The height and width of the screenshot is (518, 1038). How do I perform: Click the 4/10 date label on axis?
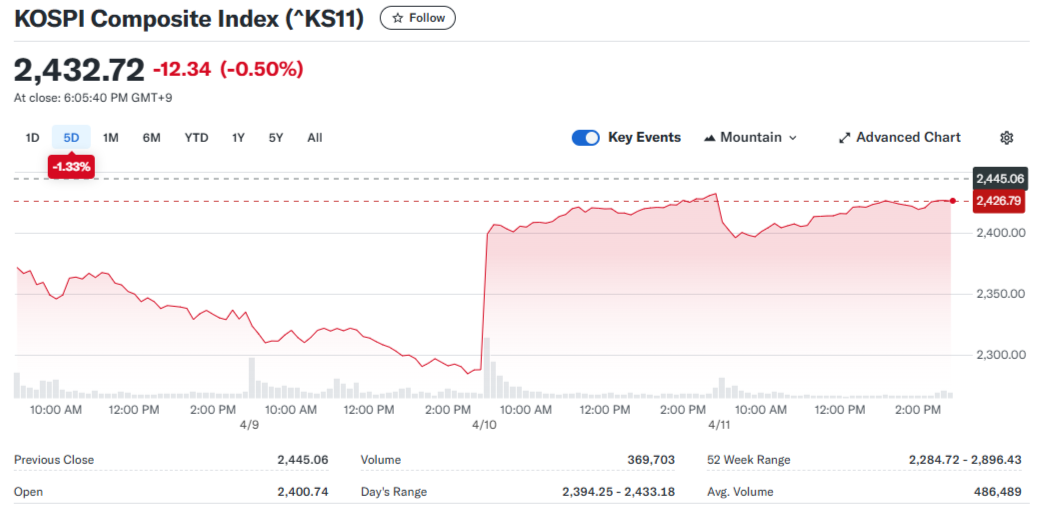[x=485, y=424]
